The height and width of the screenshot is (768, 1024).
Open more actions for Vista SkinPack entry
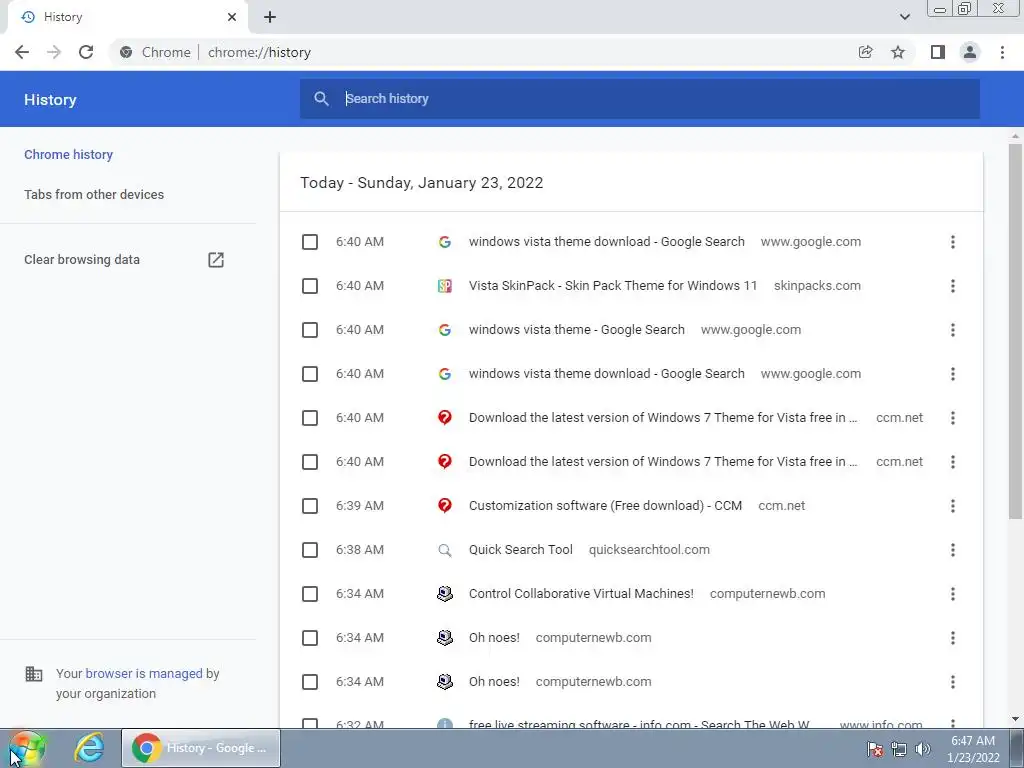[953, 286]
